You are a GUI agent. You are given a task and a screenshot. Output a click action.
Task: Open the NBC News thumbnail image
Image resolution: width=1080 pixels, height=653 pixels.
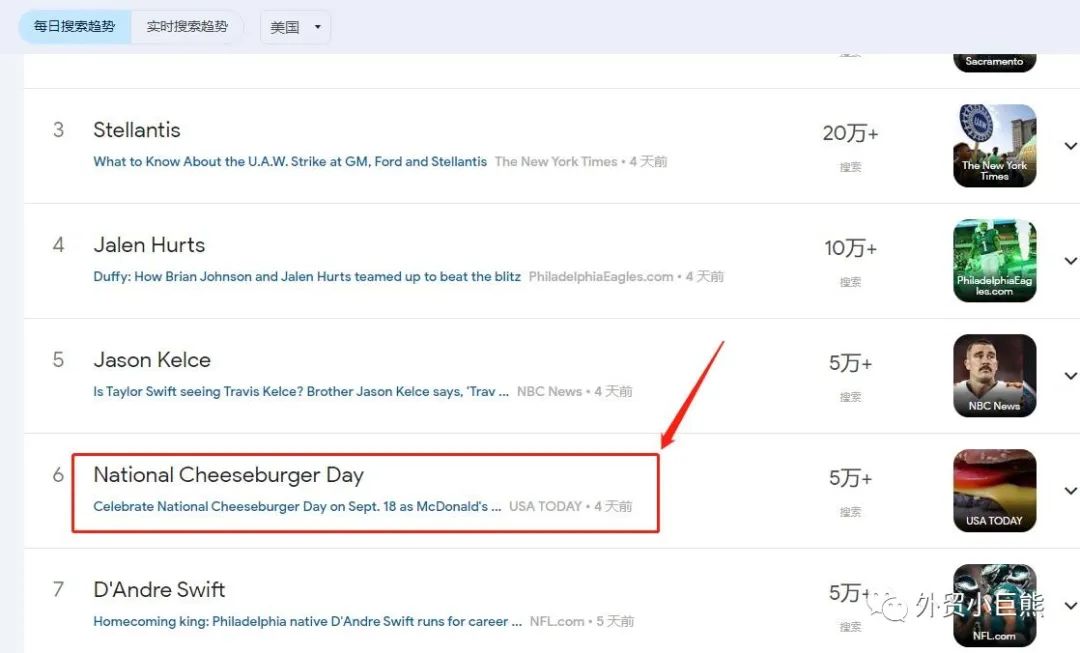[x=994, y=376]
